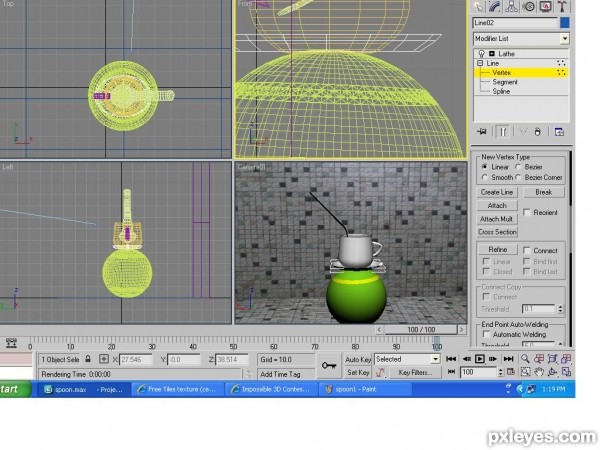Click Zoom Extents icon
The width and height of the screenshot is (600, 450).
click(553, 359)
